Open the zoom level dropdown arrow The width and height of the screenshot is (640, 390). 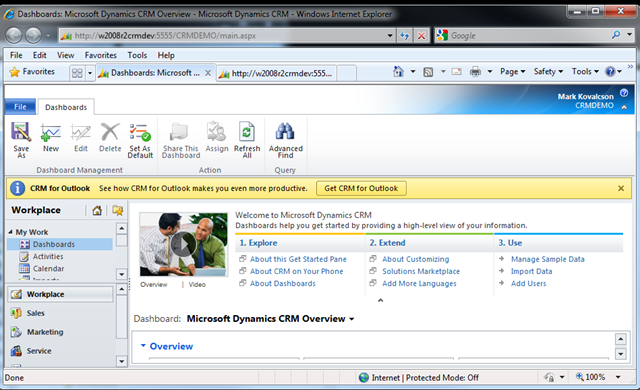[x=618, y=377]
